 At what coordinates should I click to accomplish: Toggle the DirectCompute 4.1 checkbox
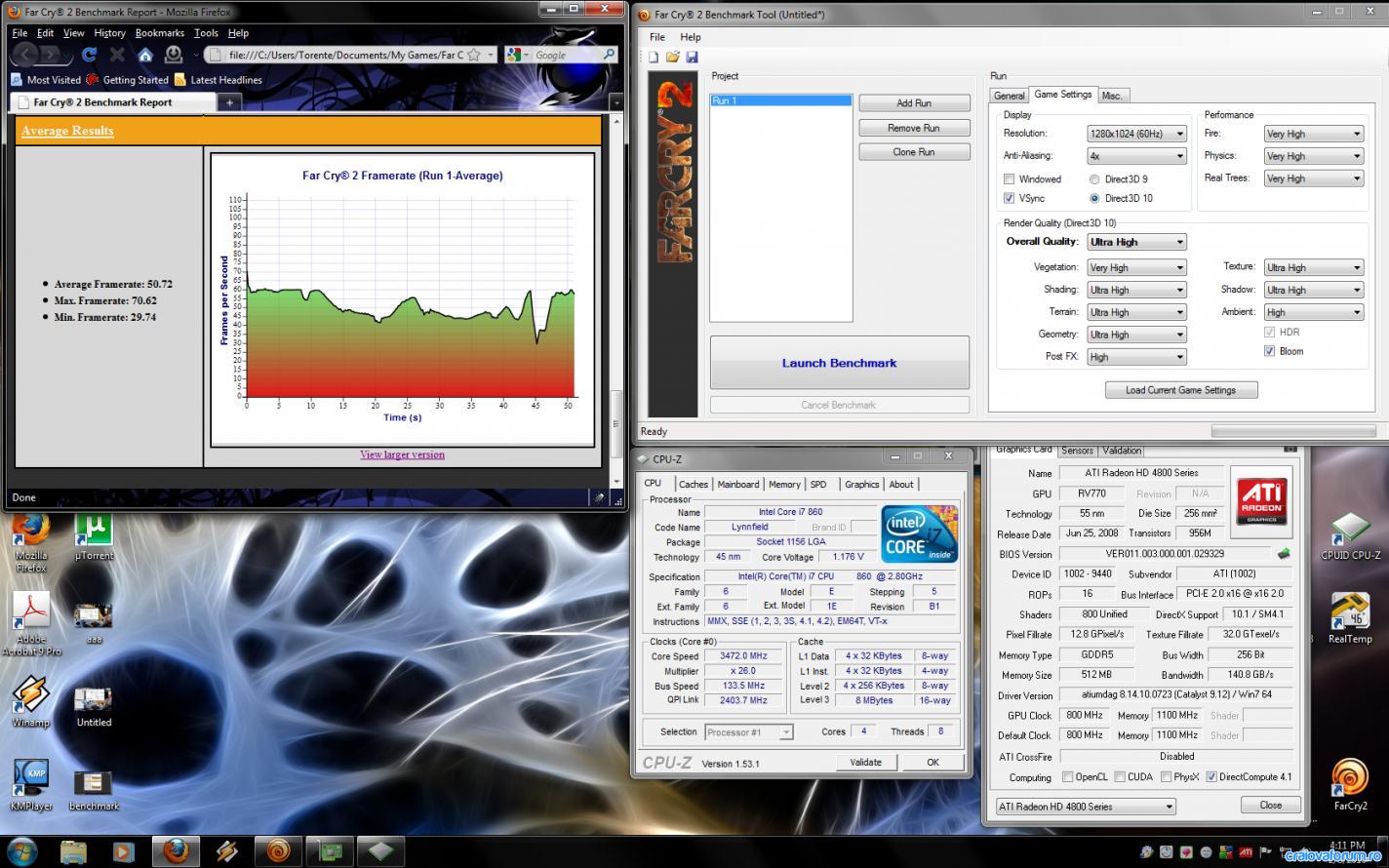1211,777
